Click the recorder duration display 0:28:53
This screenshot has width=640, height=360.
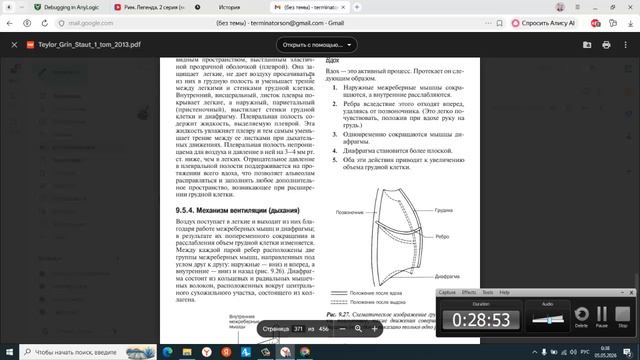481,320
